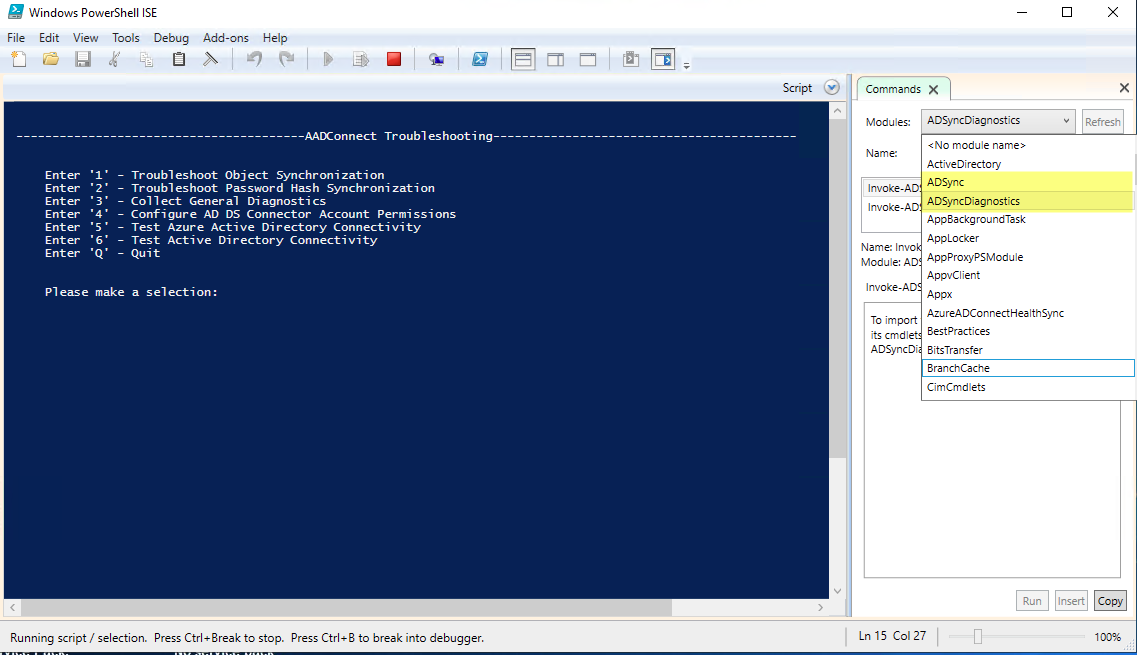The width and height of the screenshot is (1137, 655).
Task: Click horizontal scrollbar left arrow
Action: point(12,607)
